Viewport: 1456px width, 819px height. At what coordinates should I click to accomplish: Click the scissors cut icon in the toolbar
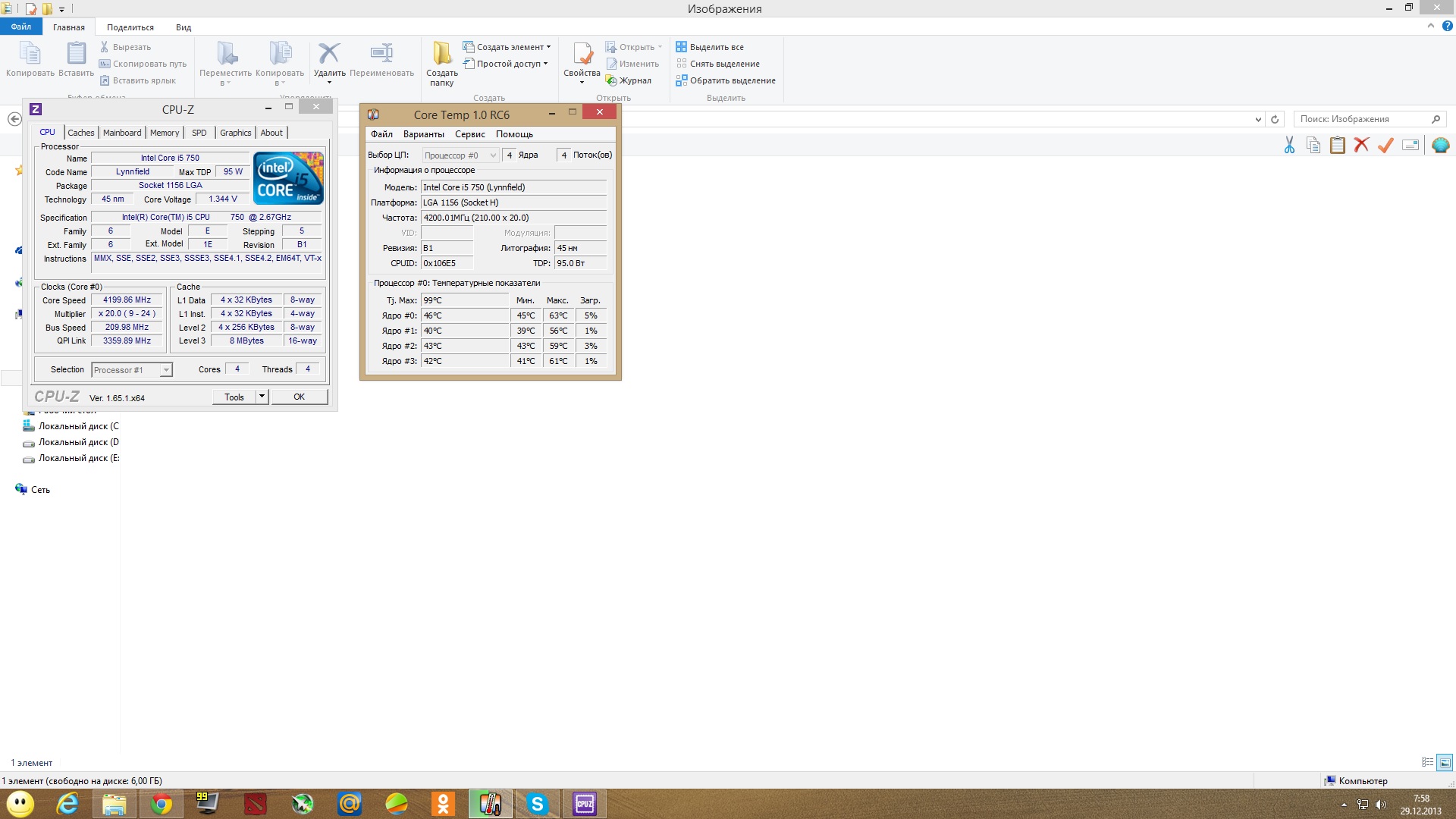tap(1289, 145)
